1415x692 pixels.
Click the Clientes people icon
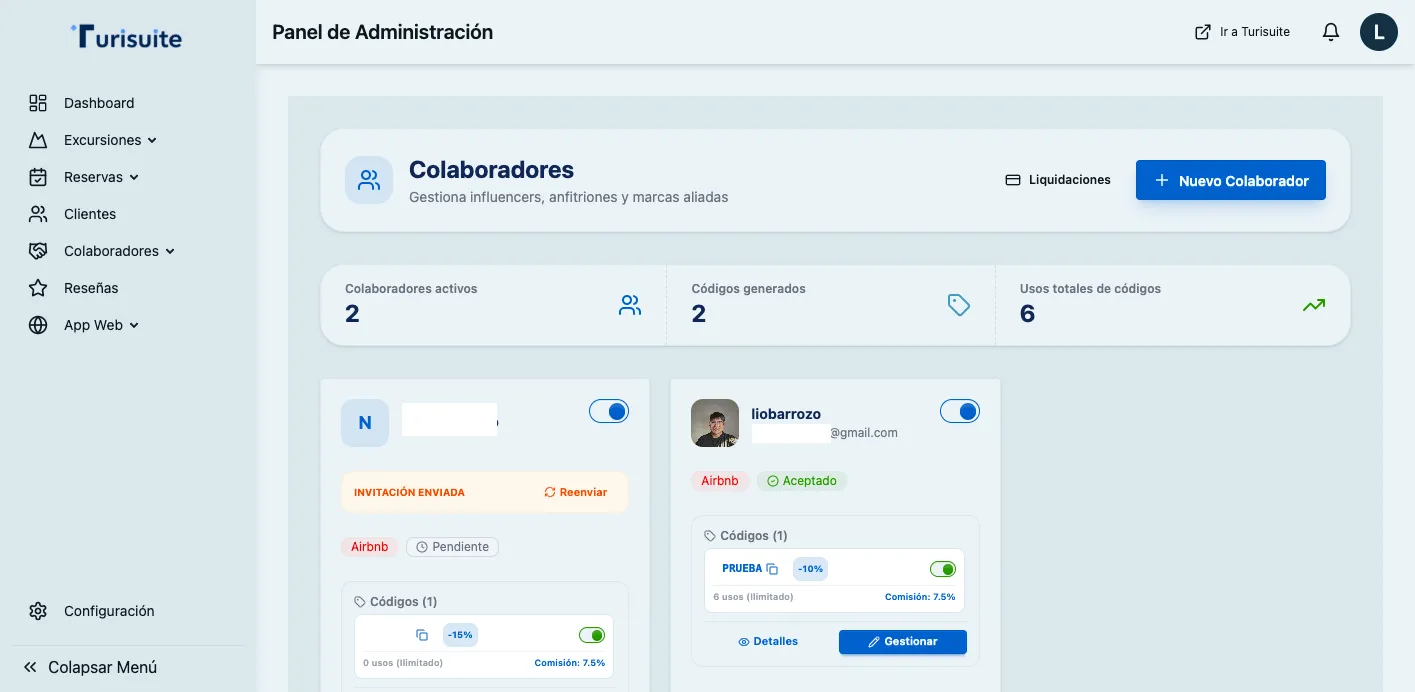click(x=38, y=214)
